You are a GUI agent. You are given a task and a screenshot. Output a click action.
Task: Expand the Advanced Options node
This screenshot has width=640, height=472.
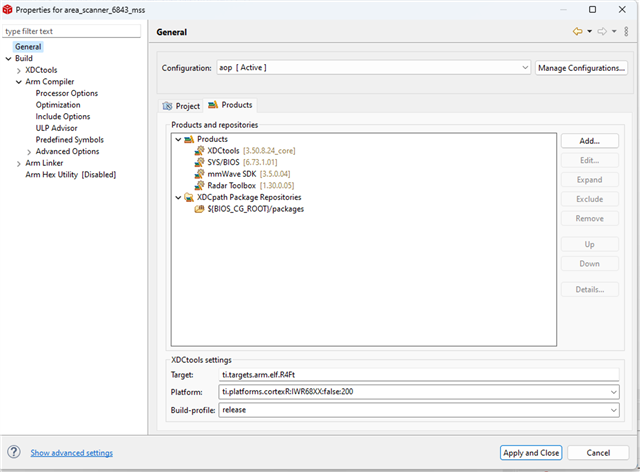point(29,151)
